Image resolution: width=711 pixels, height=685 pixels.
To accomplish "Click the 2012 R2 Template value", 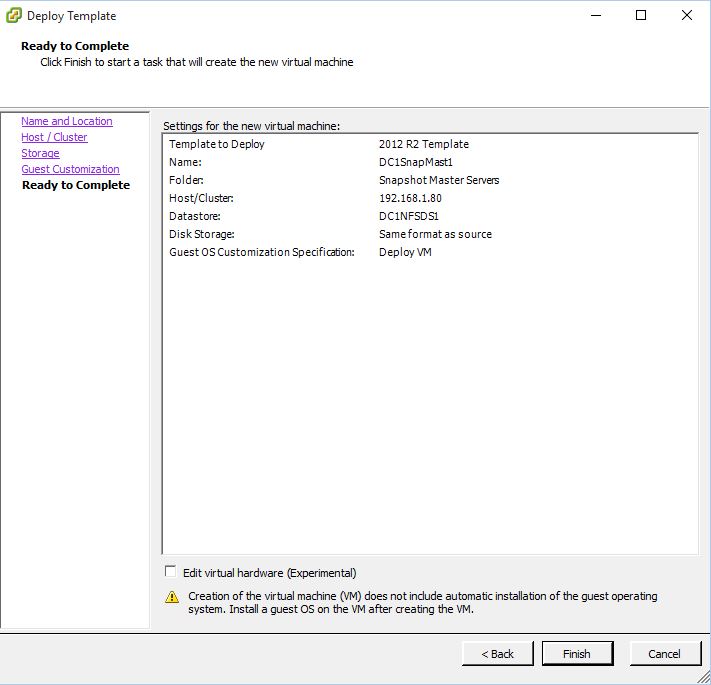I will point(424,144).
